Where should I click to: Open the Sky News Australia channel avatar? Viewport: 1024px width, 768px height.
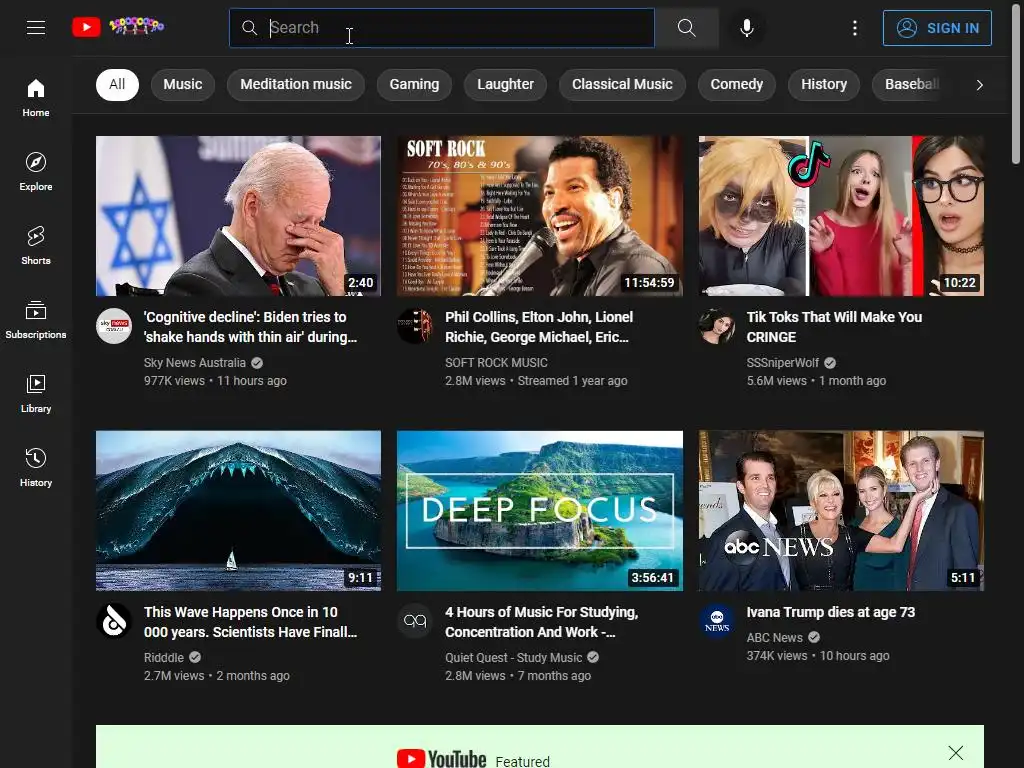pyautogui.click(x=114, y=325)
